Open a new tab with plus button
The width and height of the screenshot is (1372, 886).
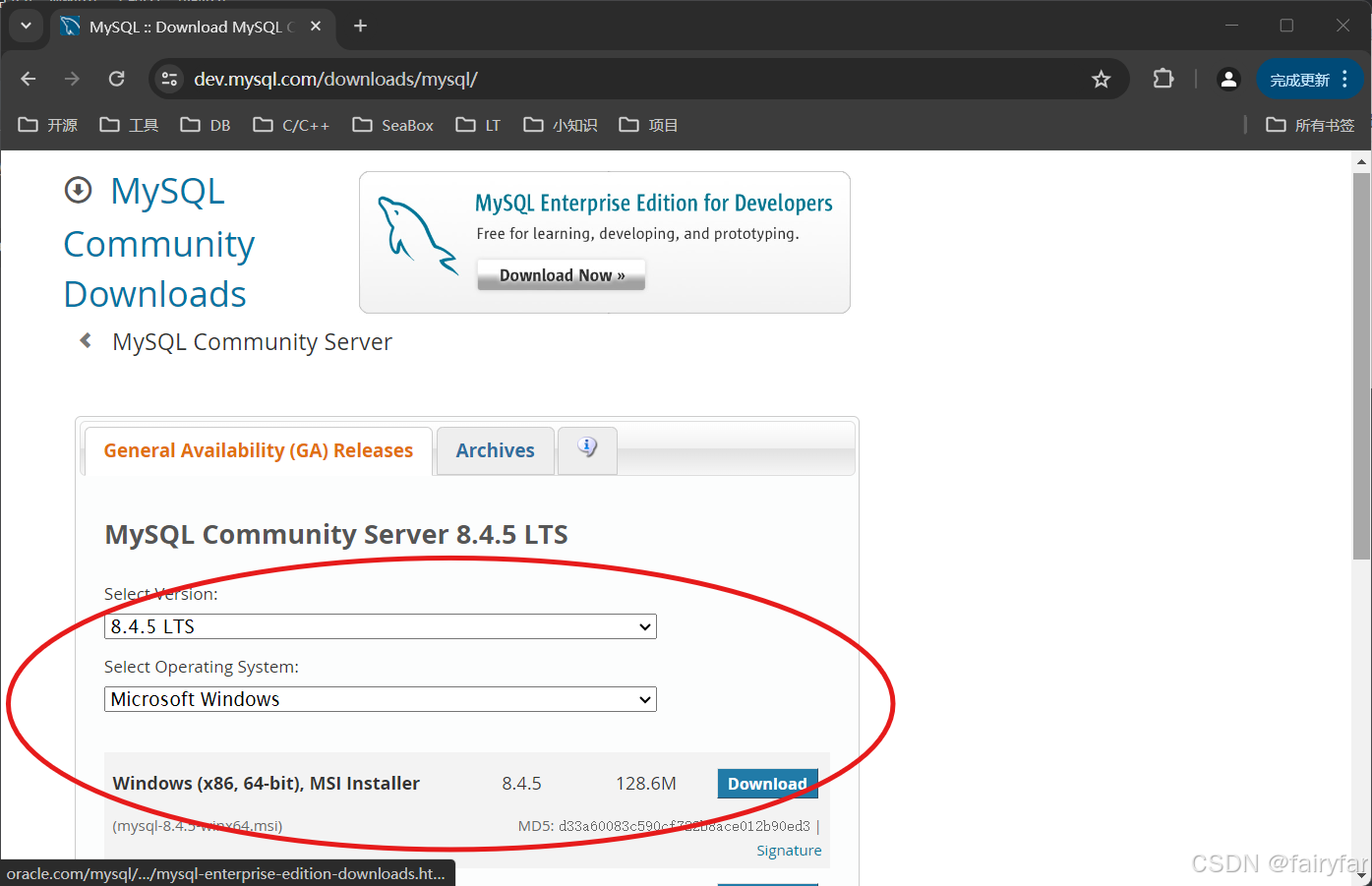360,26
